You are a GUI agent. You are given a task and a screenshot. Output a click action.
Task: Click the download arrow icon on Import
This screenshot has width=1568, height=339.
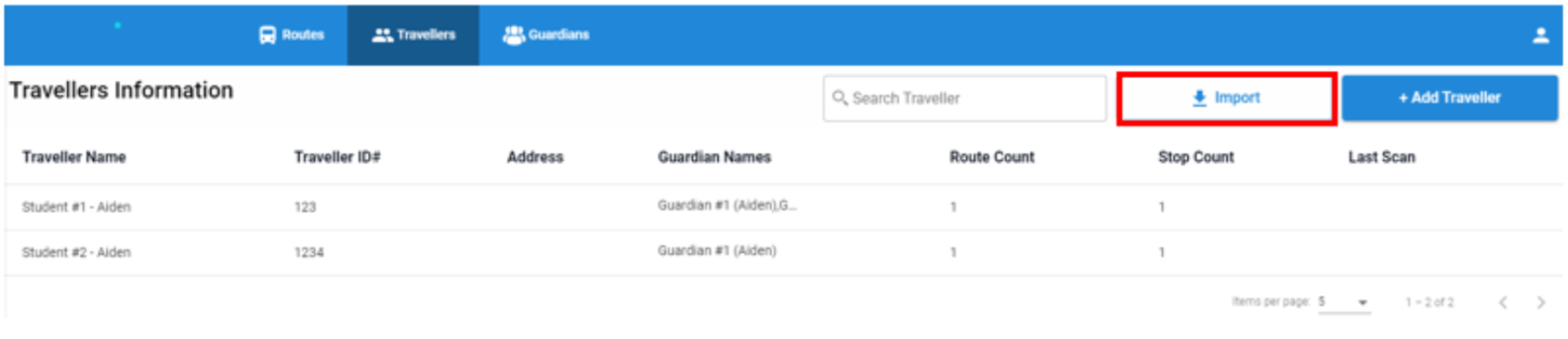pyautogui.click(x=1199, y=98)
